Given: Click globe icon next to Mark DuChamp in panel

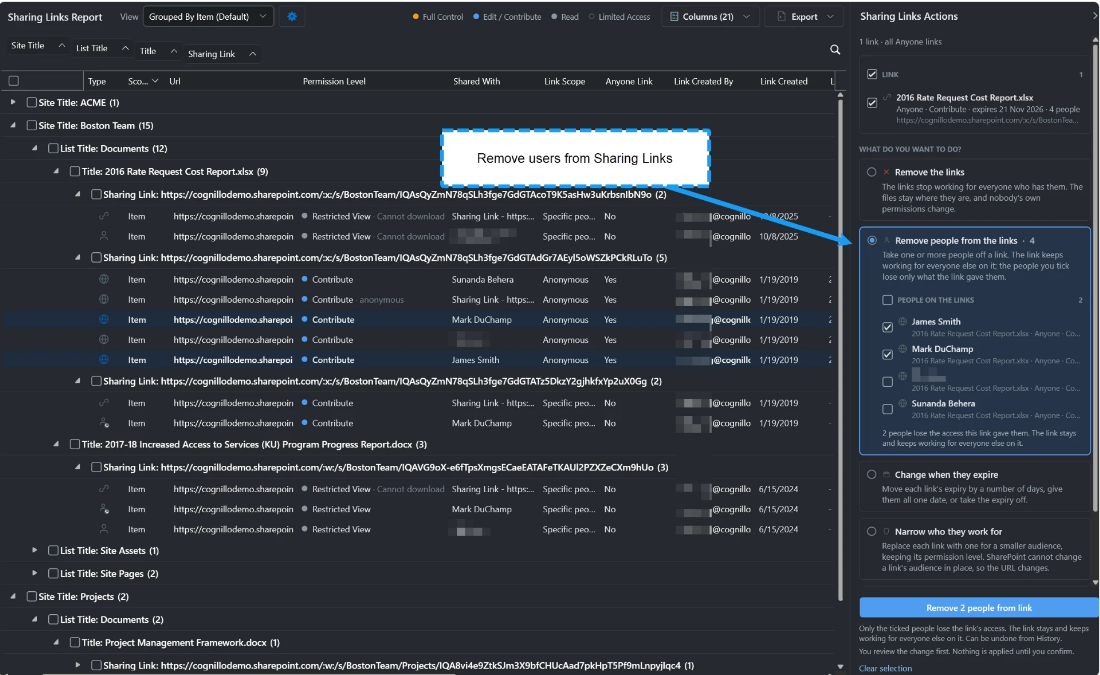Looking at the screenshot, I should click(903, 349).
